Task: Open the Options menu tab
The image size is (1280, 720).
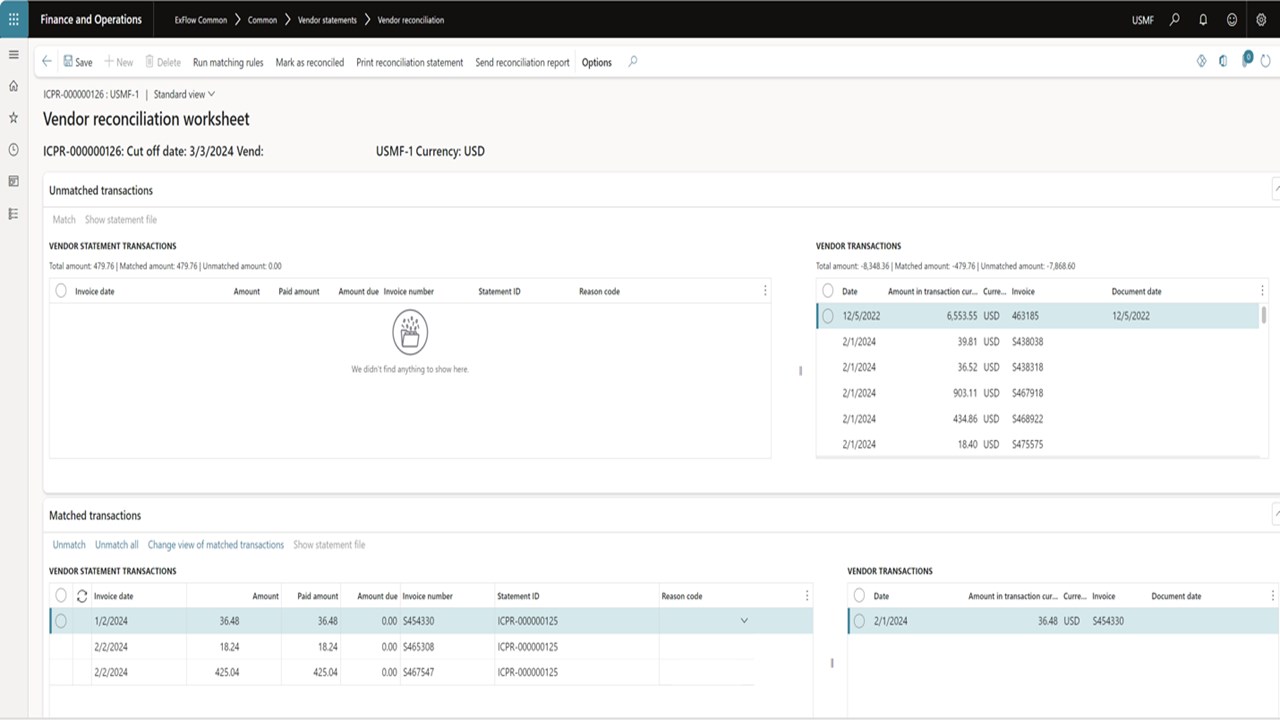Action: pos(596,62)
